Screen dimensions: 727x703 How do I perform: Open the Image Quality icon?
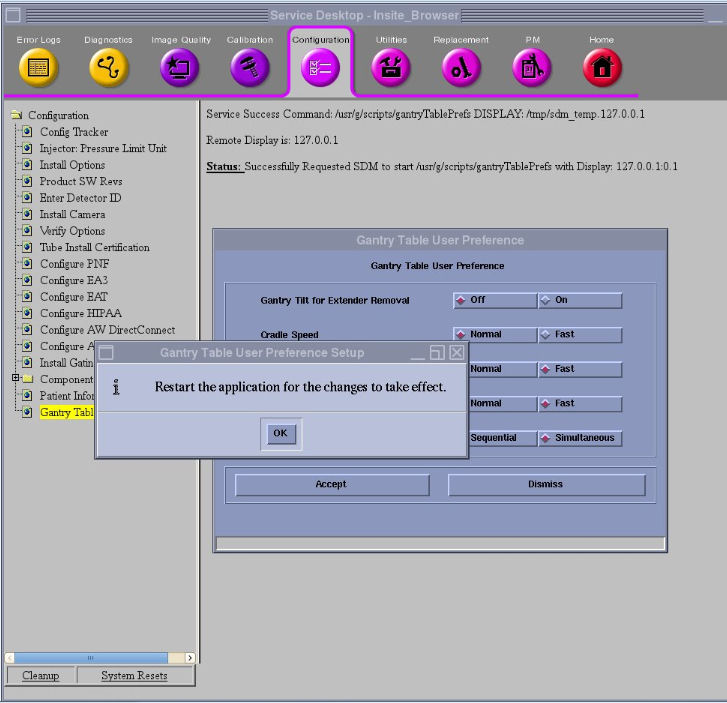point(180,68)
